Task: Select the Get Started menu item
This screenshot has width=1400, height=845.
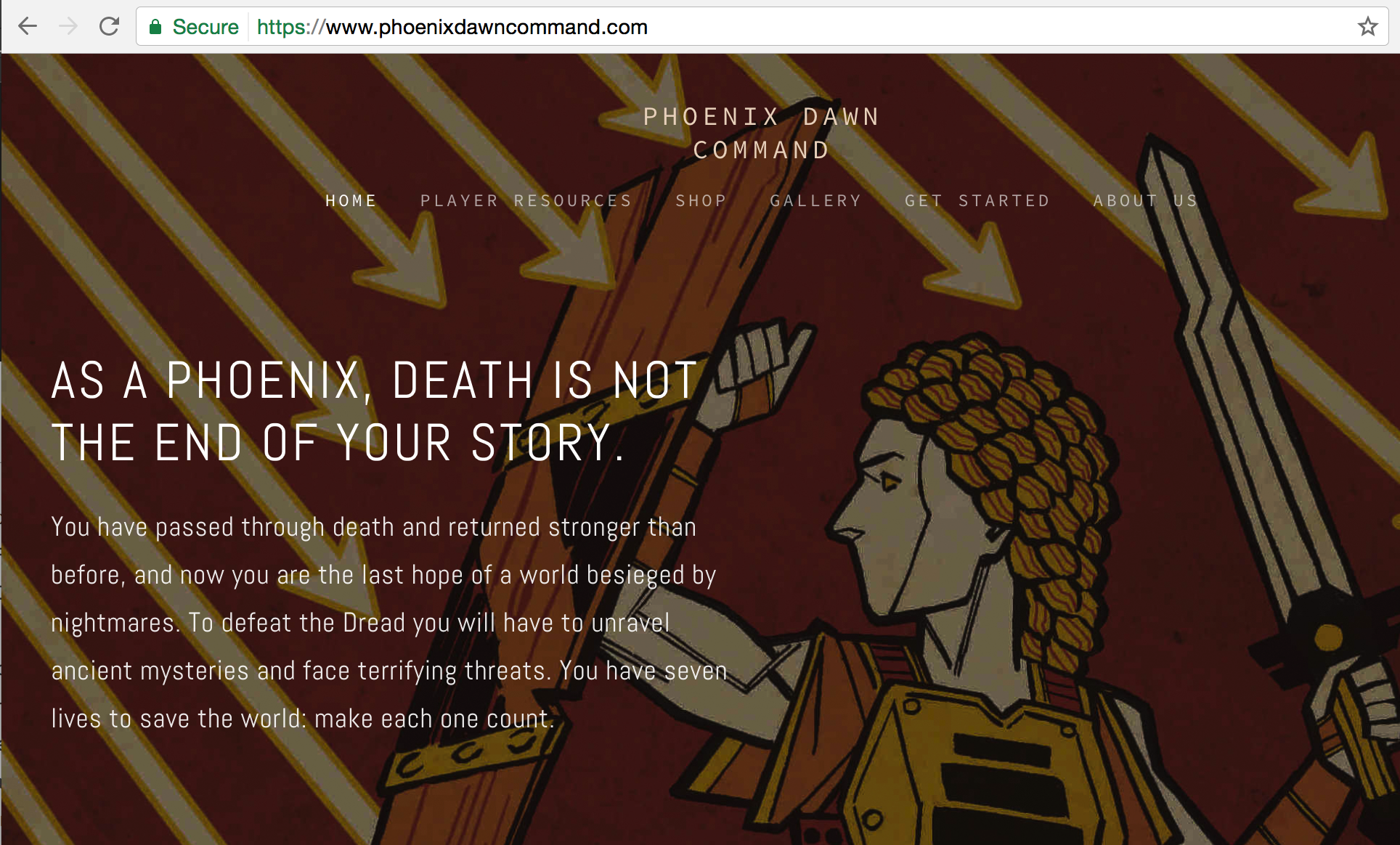Action: (x=977, y=201)
